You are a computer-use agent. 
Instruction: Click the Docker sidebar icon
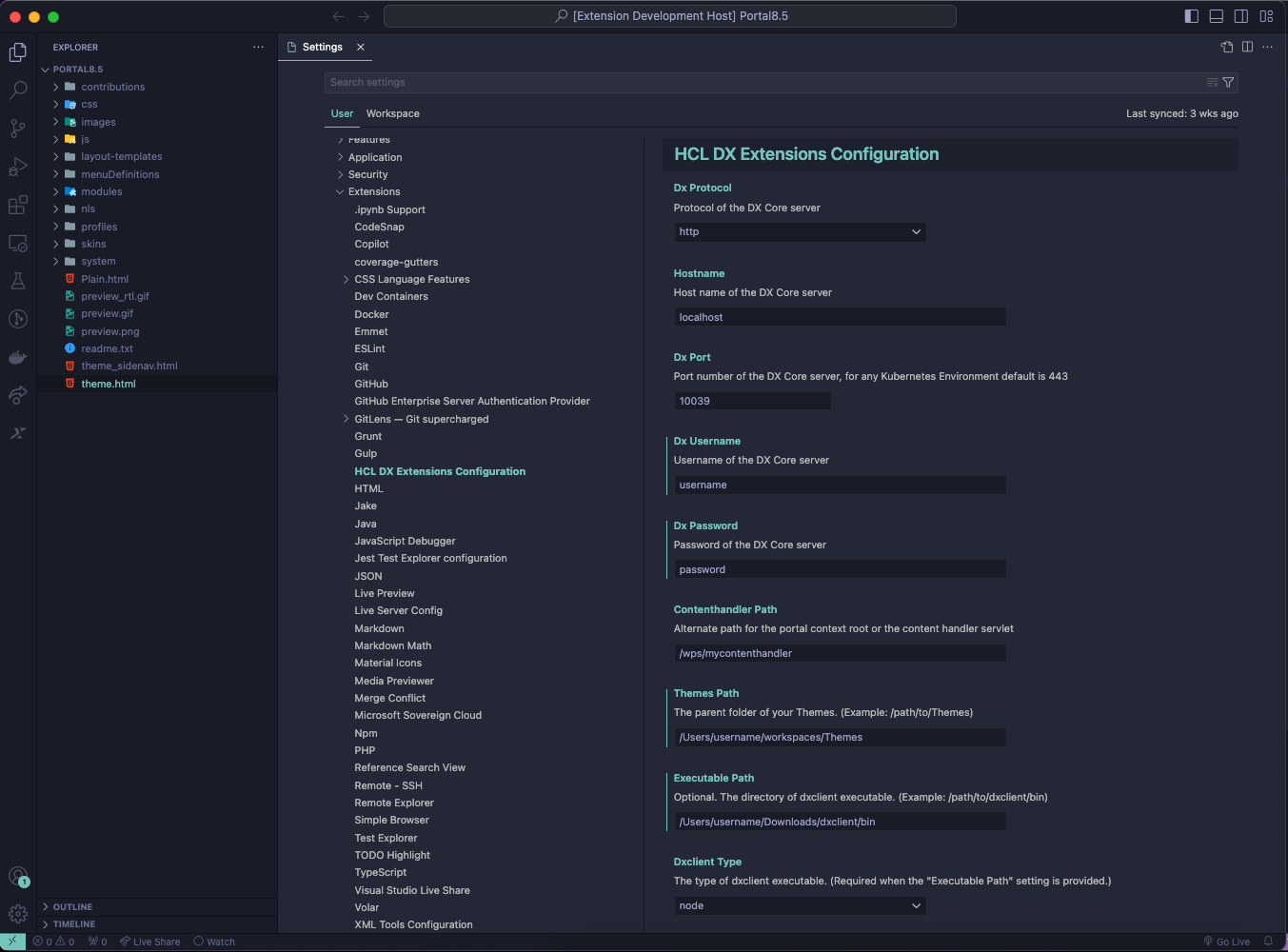point(17,357)
